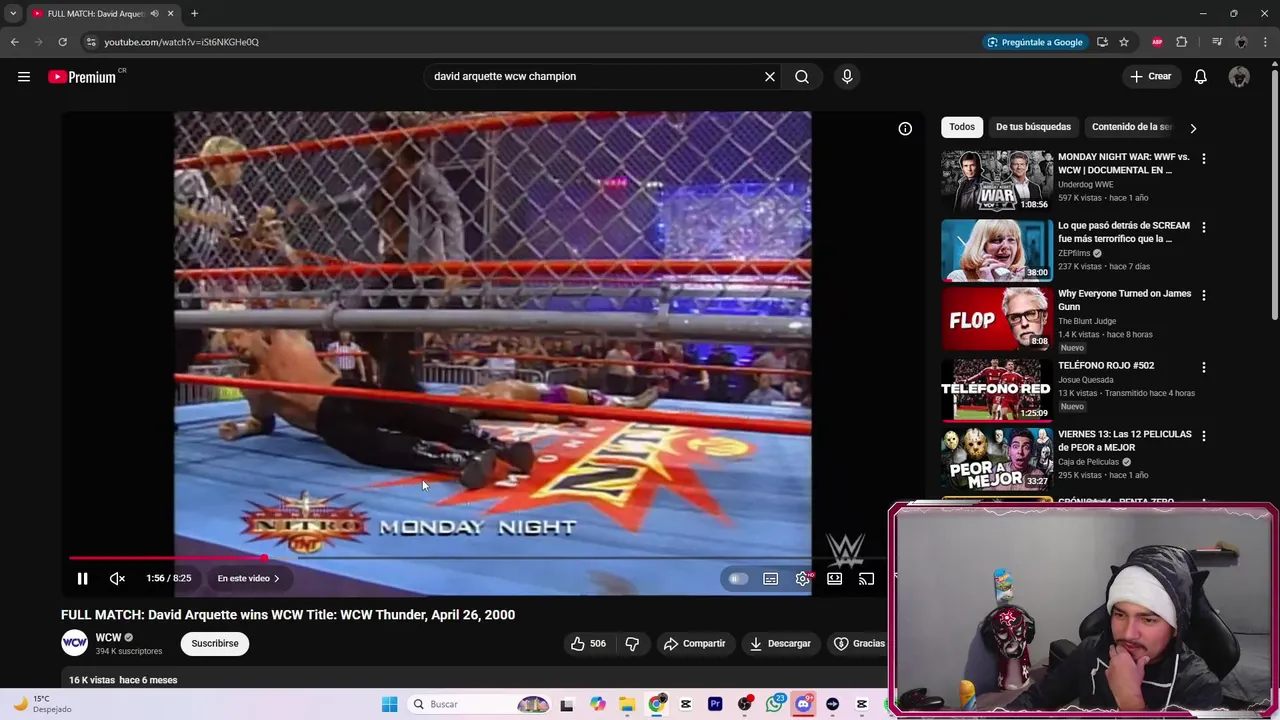Viewport: 1280px width, 720px height.
Task: View site information icon in address bar
Action: (x=91, y=42)
